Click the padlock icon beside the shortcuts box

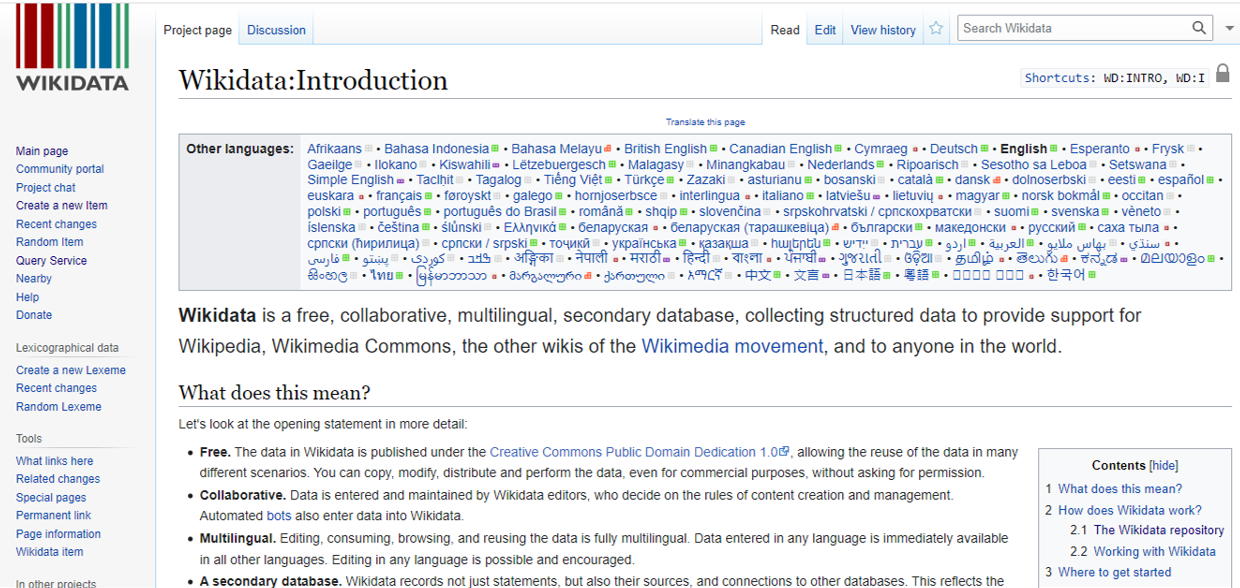(1223, 73)
